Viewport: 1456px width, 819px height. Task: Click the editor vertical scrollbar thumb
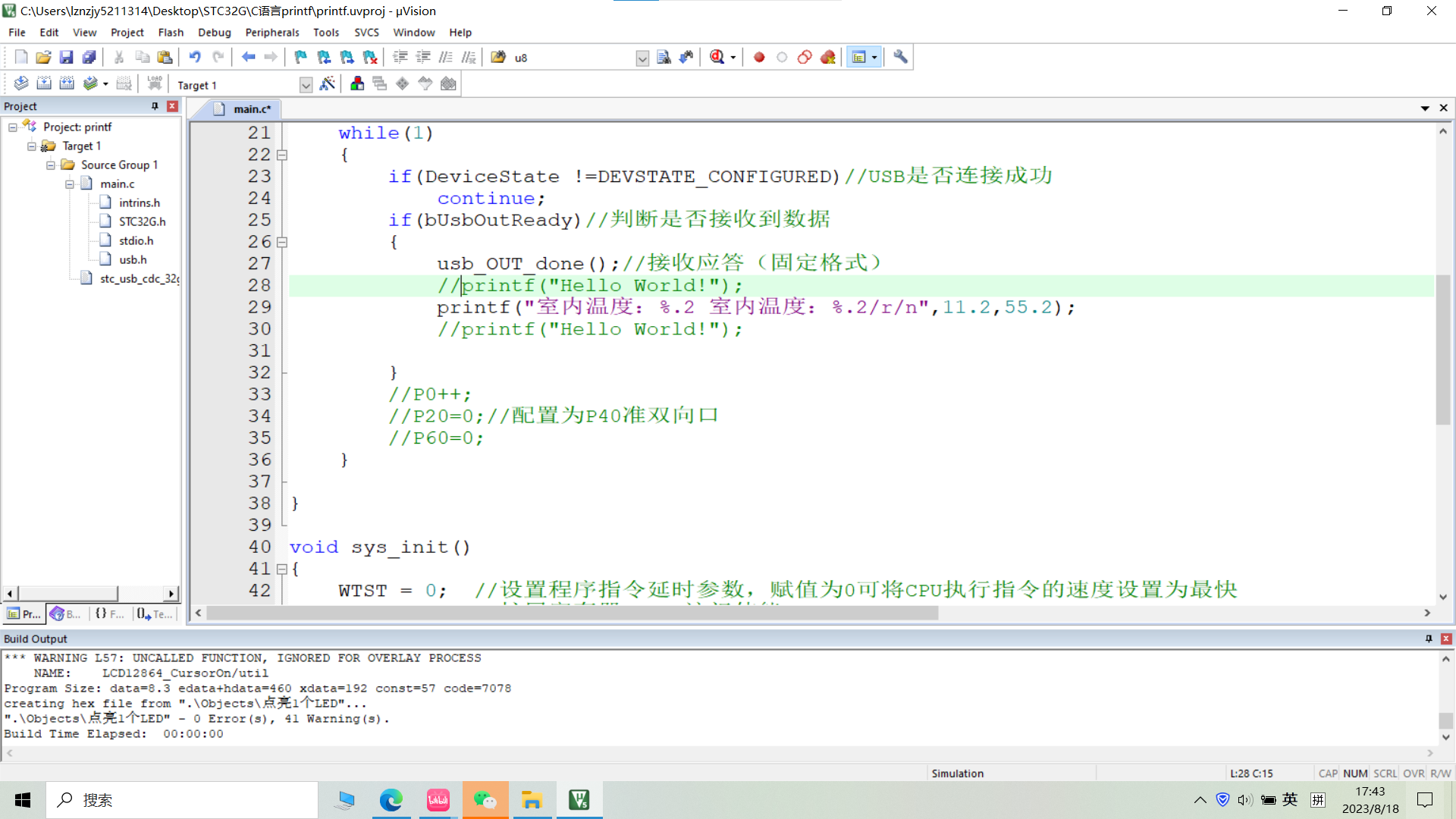pos(1442,349)
